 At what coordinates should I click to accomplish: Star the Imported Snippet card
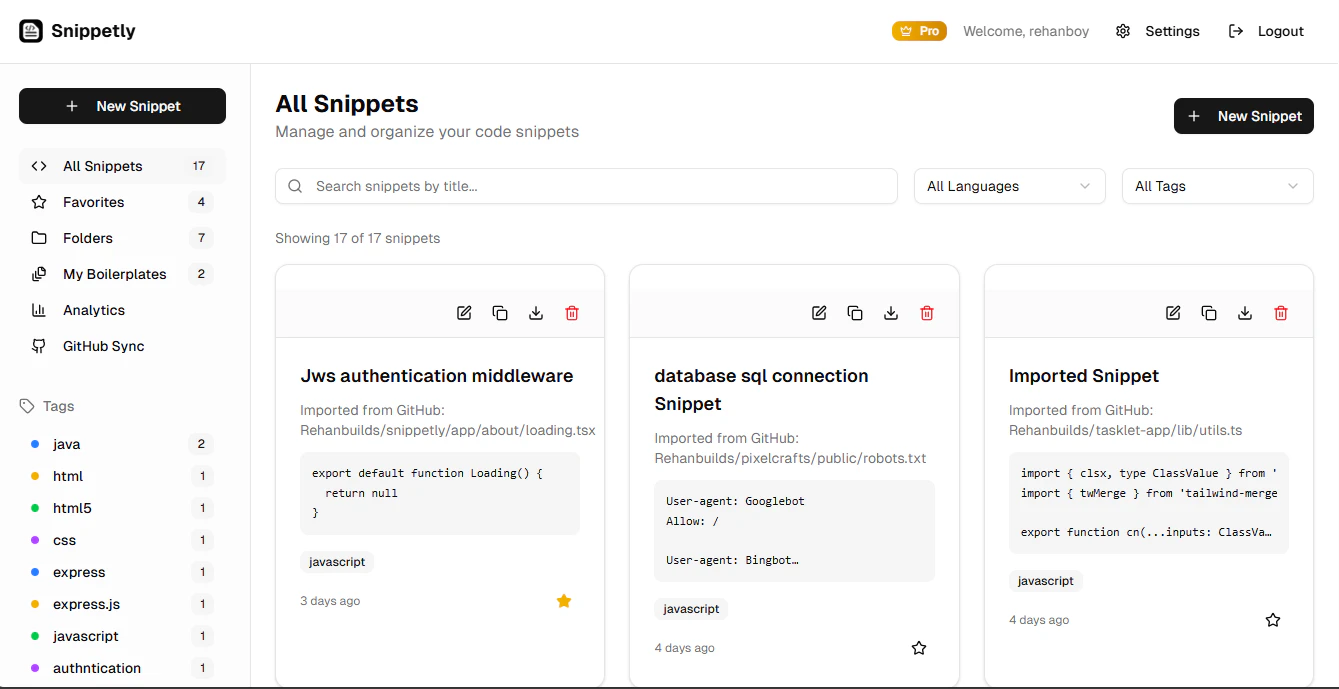click(x=1272, y=619)
